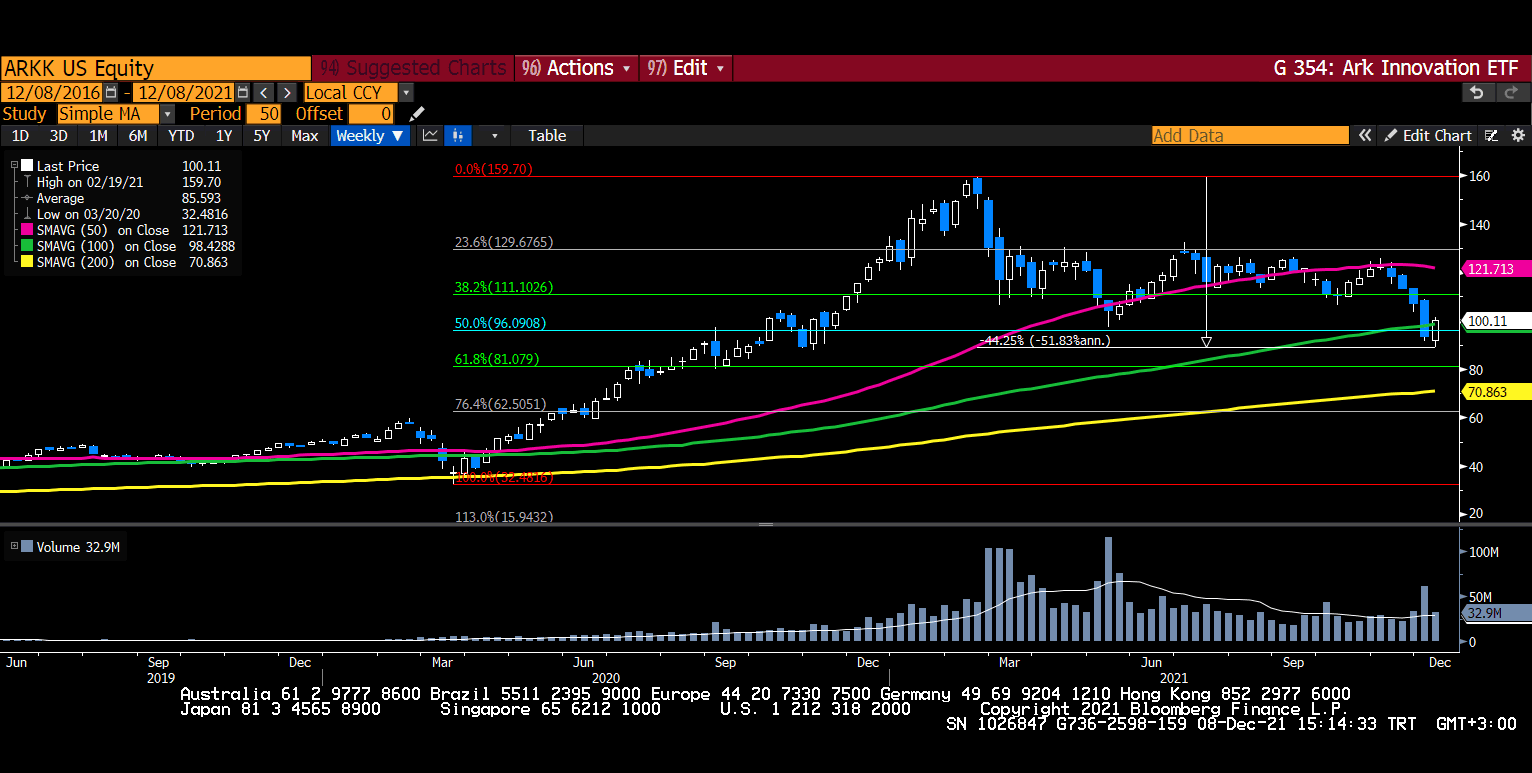Click the Edit Chart button

pos(1429,136)
